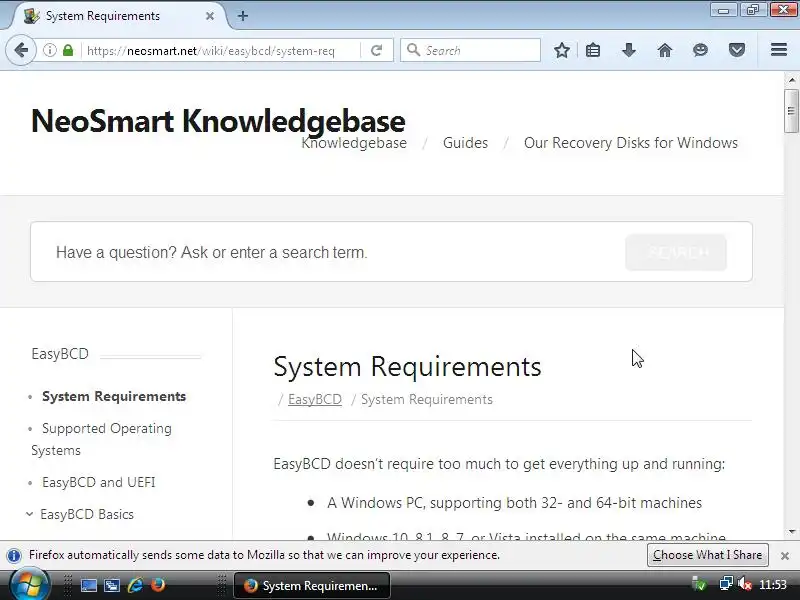The height and width of the screenshot is (600, 800).
Task: Click the network tray icon
Action: (x=726, y=584)
